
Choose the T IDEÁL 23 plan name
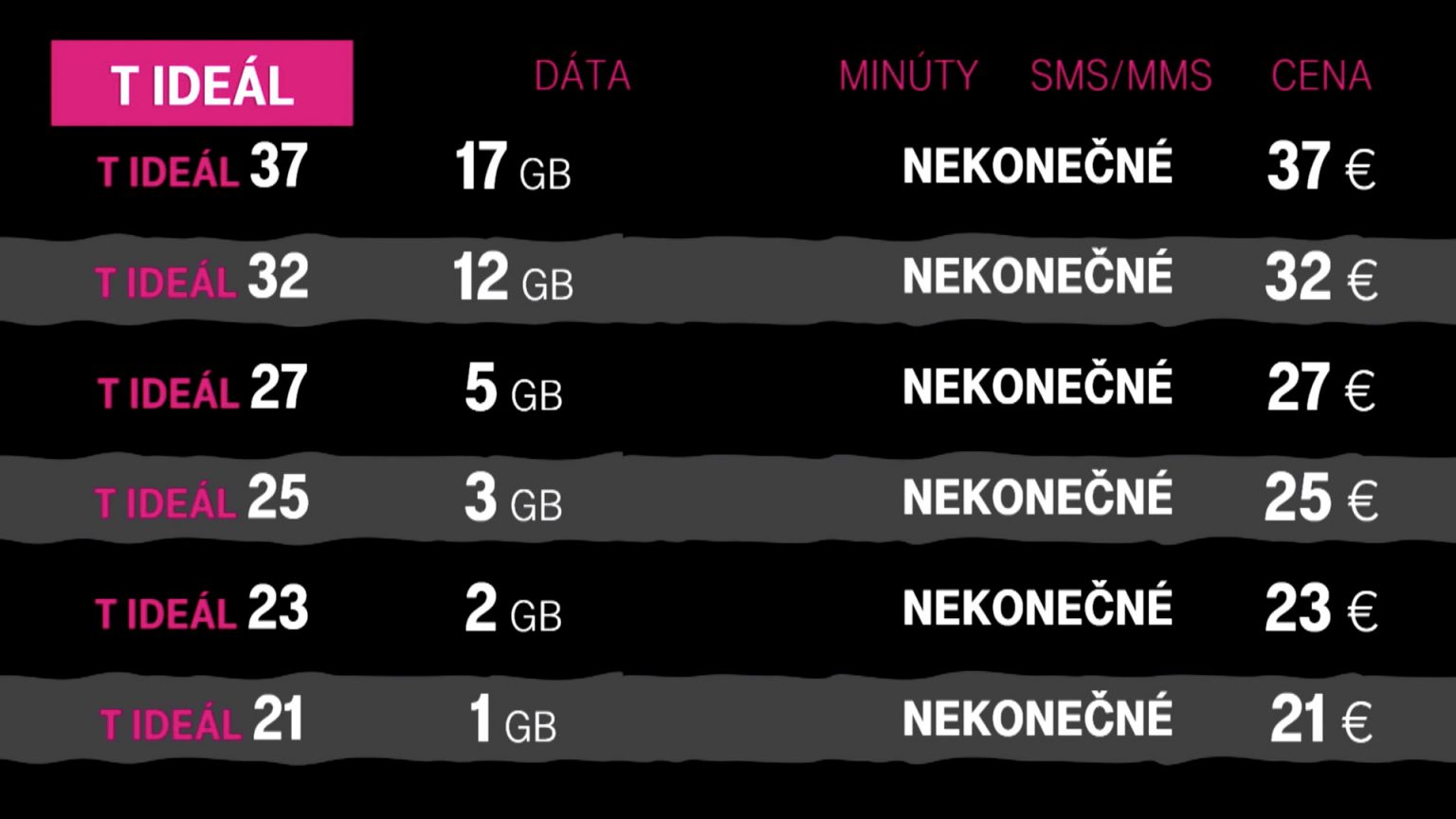coord(202,610)
